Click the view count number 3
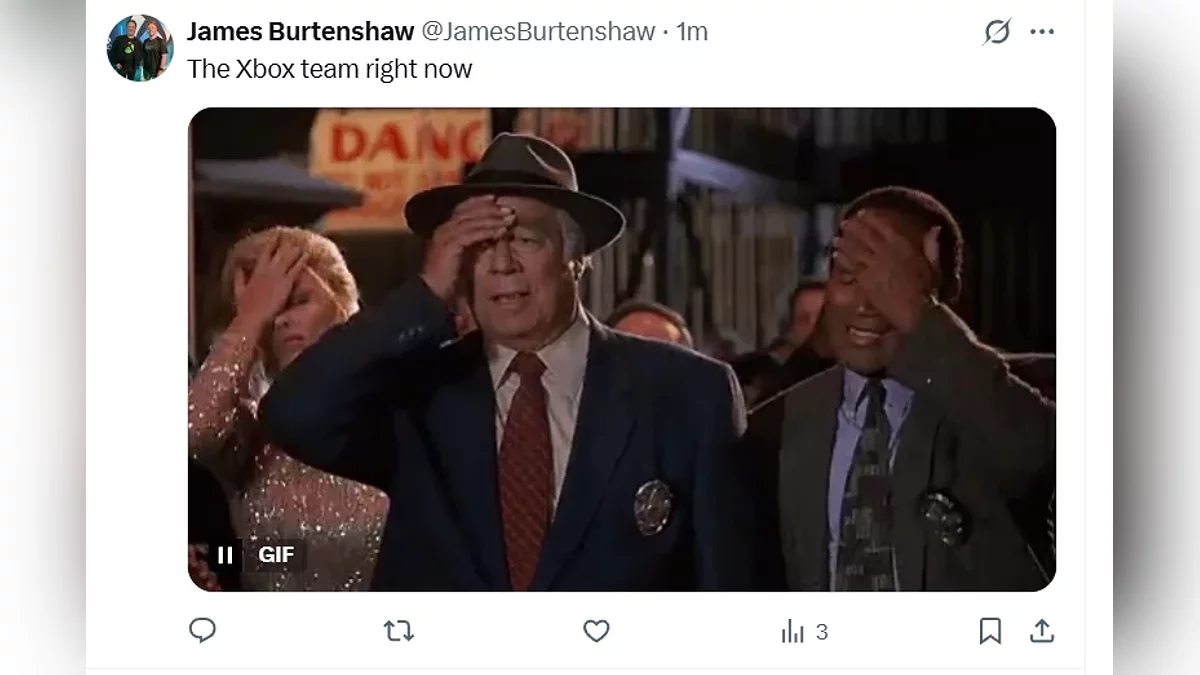The image size is (1200, 675). pos(822,632)
